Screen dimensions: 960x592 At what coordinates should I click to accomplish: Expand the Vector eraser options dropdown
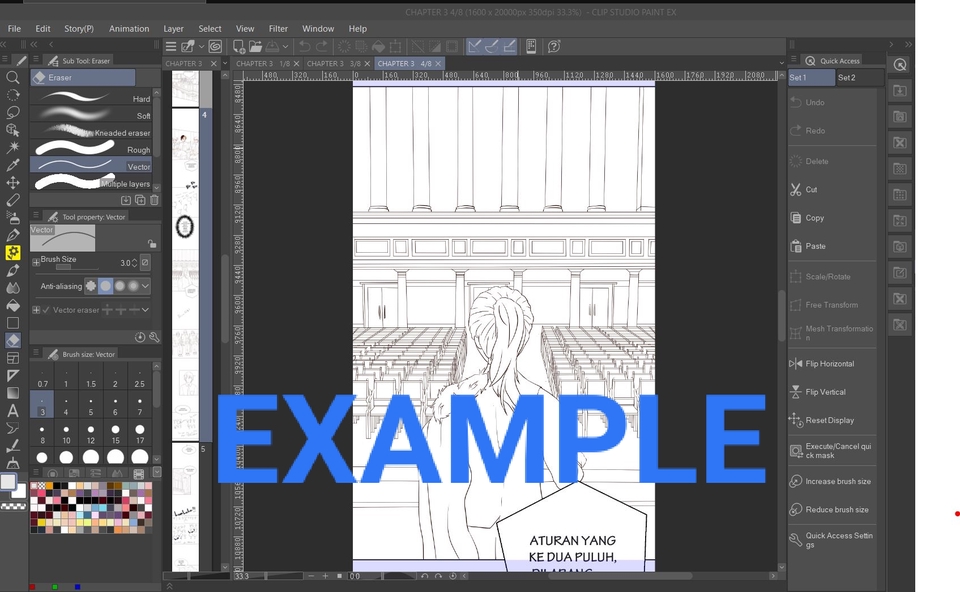[x=144, y=310]
